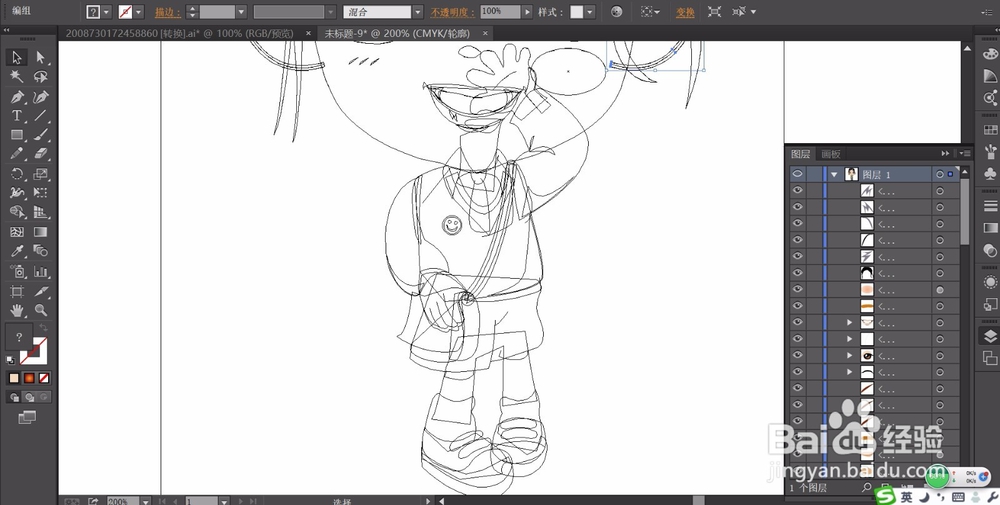Click the Isolate Selected Object icon

click(714, 11)
